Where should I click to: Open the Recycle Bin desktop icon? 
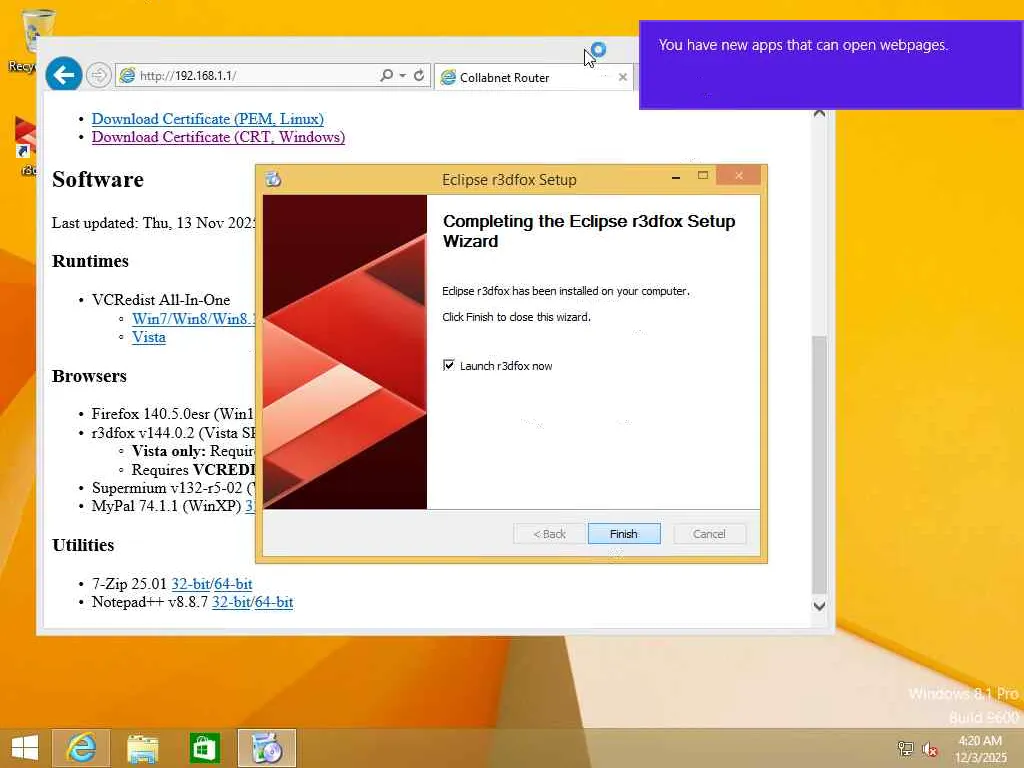point(29,39)
